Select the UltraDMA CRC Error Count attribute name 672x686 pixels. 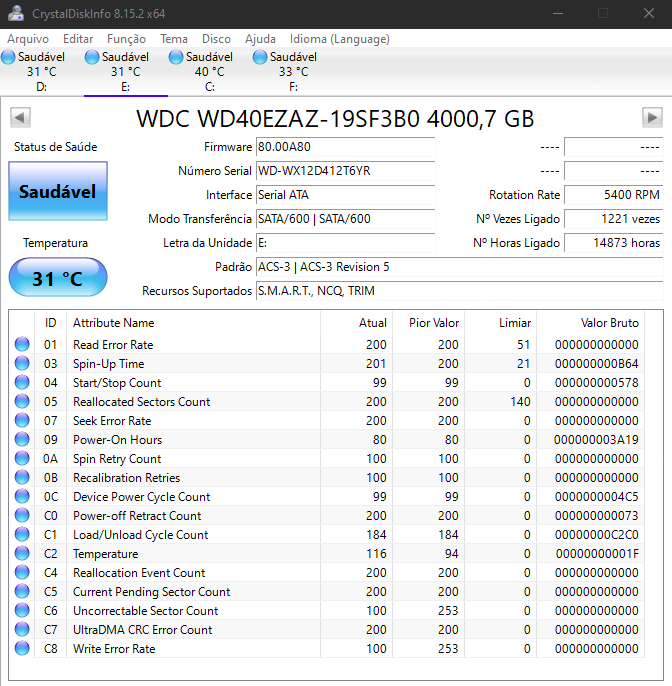click(x=142, y=630)
